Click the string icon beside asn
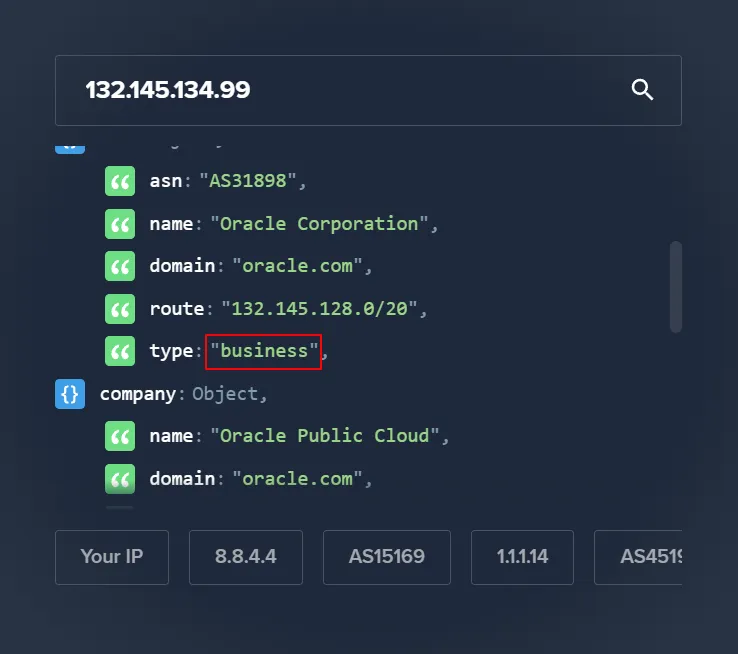Viewport: 738px width, 654px height. tap(120, 181)
